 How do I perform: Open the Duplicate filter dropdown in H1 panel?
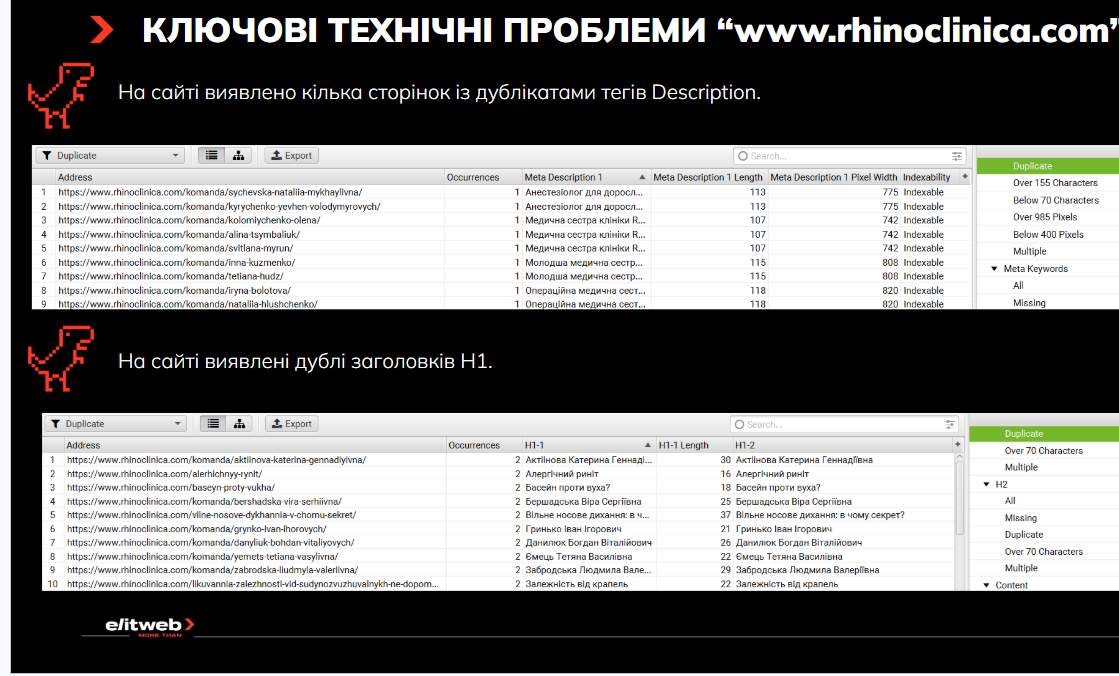(116, 424)
